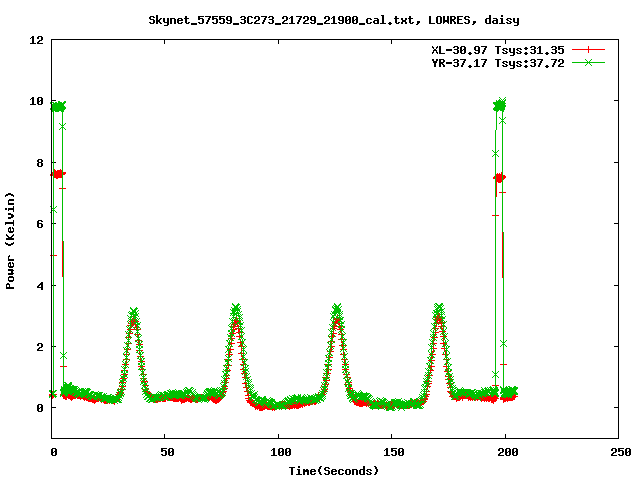The height and width of the screenshot is (480, 640).
Task: Select legend entry YR-37.17 Tsys:37.72
Action: click(x=498, y=63)
